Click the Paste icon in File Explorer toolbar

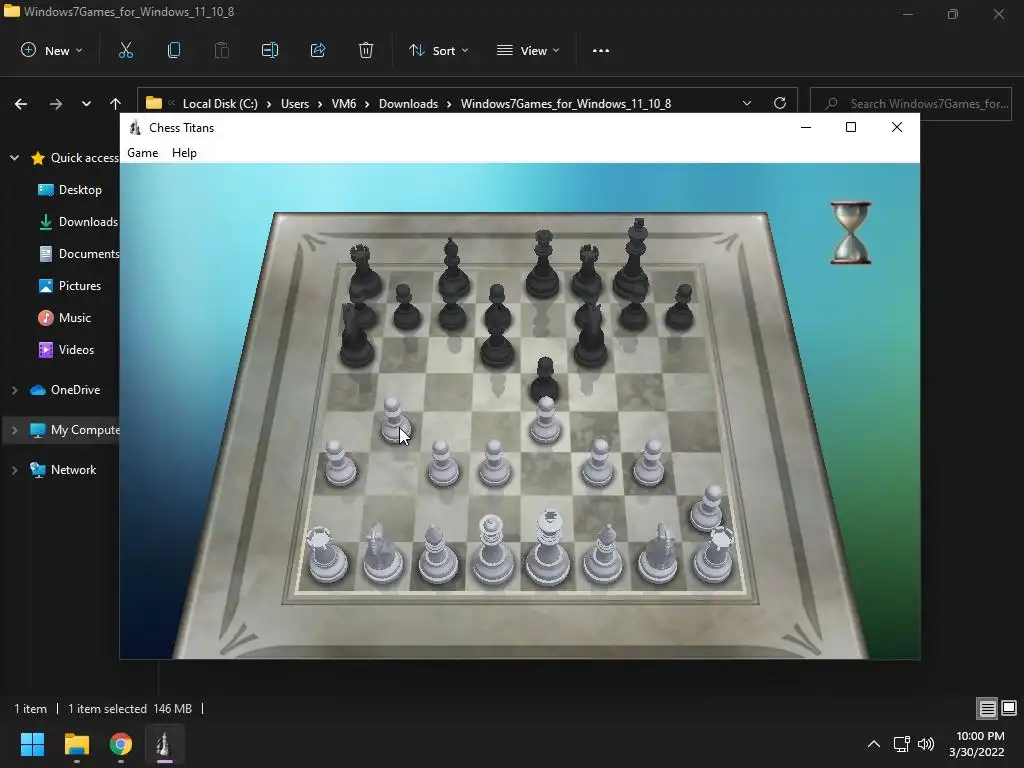pos(222,50)
